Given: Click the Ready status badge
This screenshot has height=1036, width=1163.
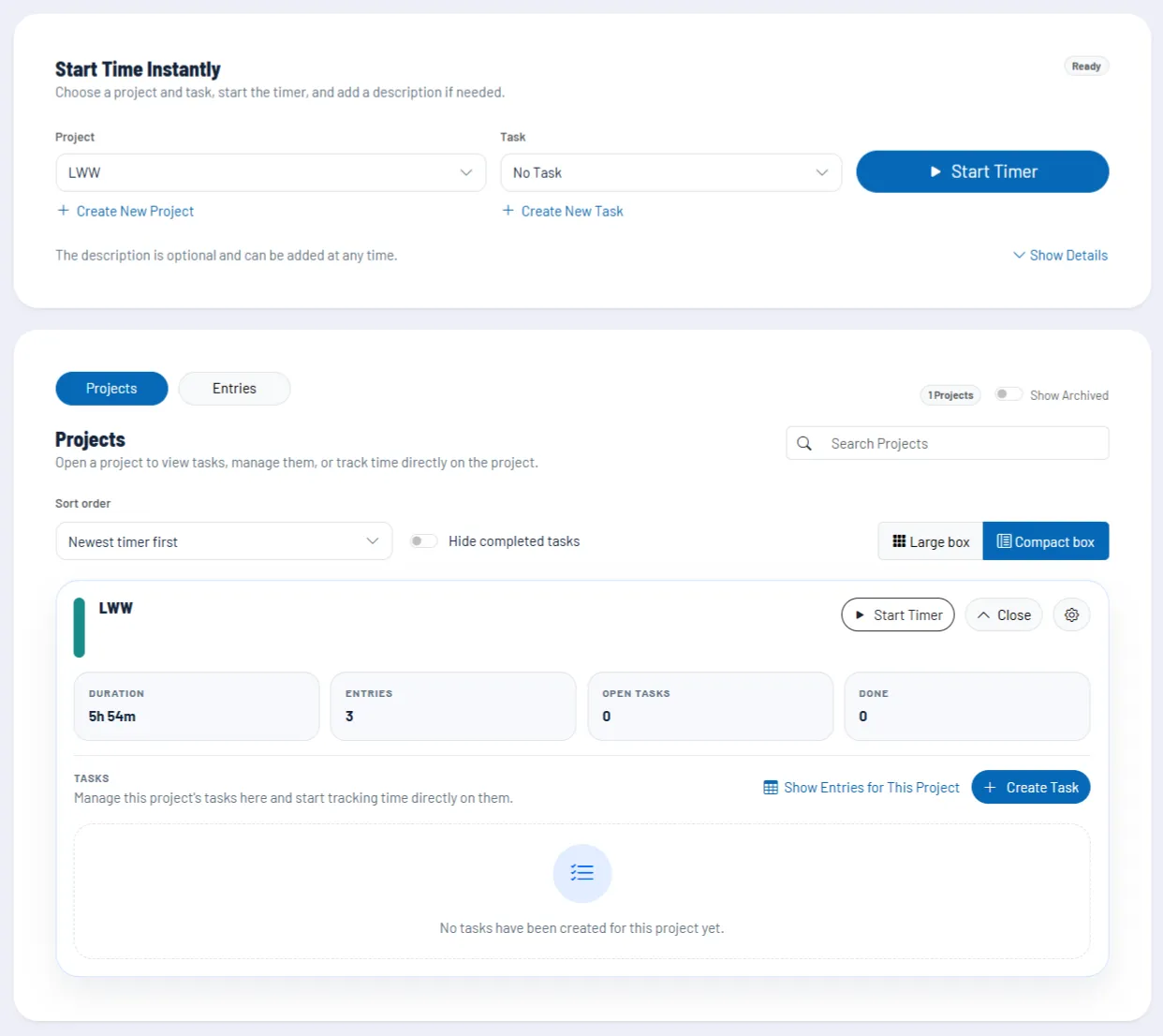Looking at the screenshot, I should point(1086,67).
